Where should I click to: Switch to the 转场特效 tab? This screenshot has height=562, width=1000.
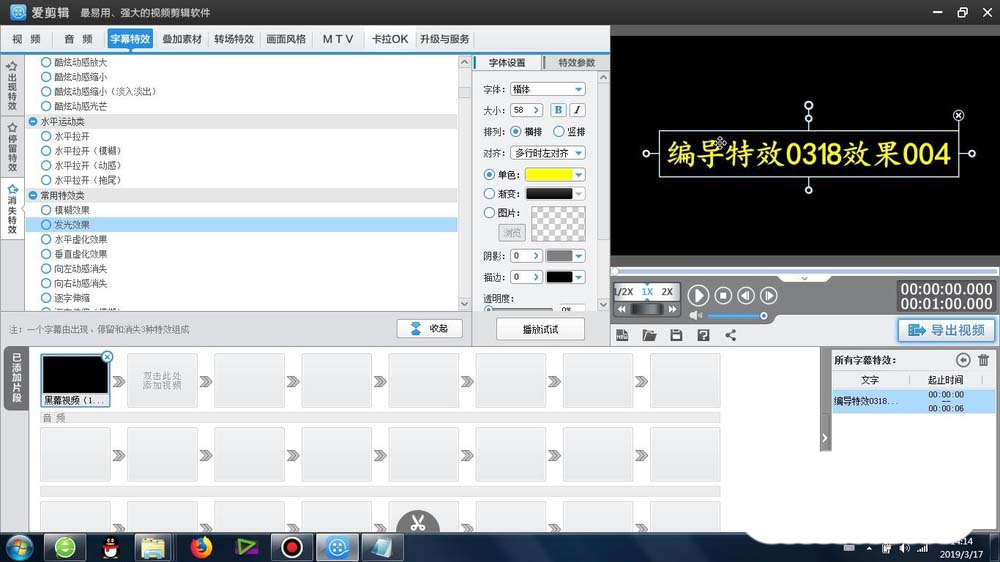(x=234, y=39)
